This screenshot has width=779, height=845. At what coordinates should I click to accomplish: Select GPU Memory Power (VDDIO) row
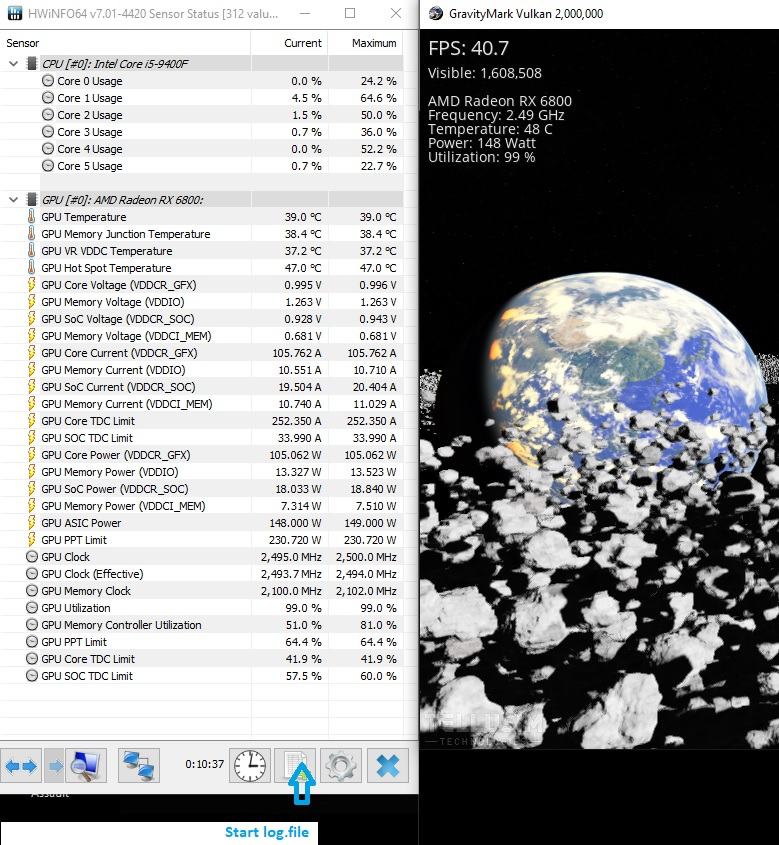[201, 472]
